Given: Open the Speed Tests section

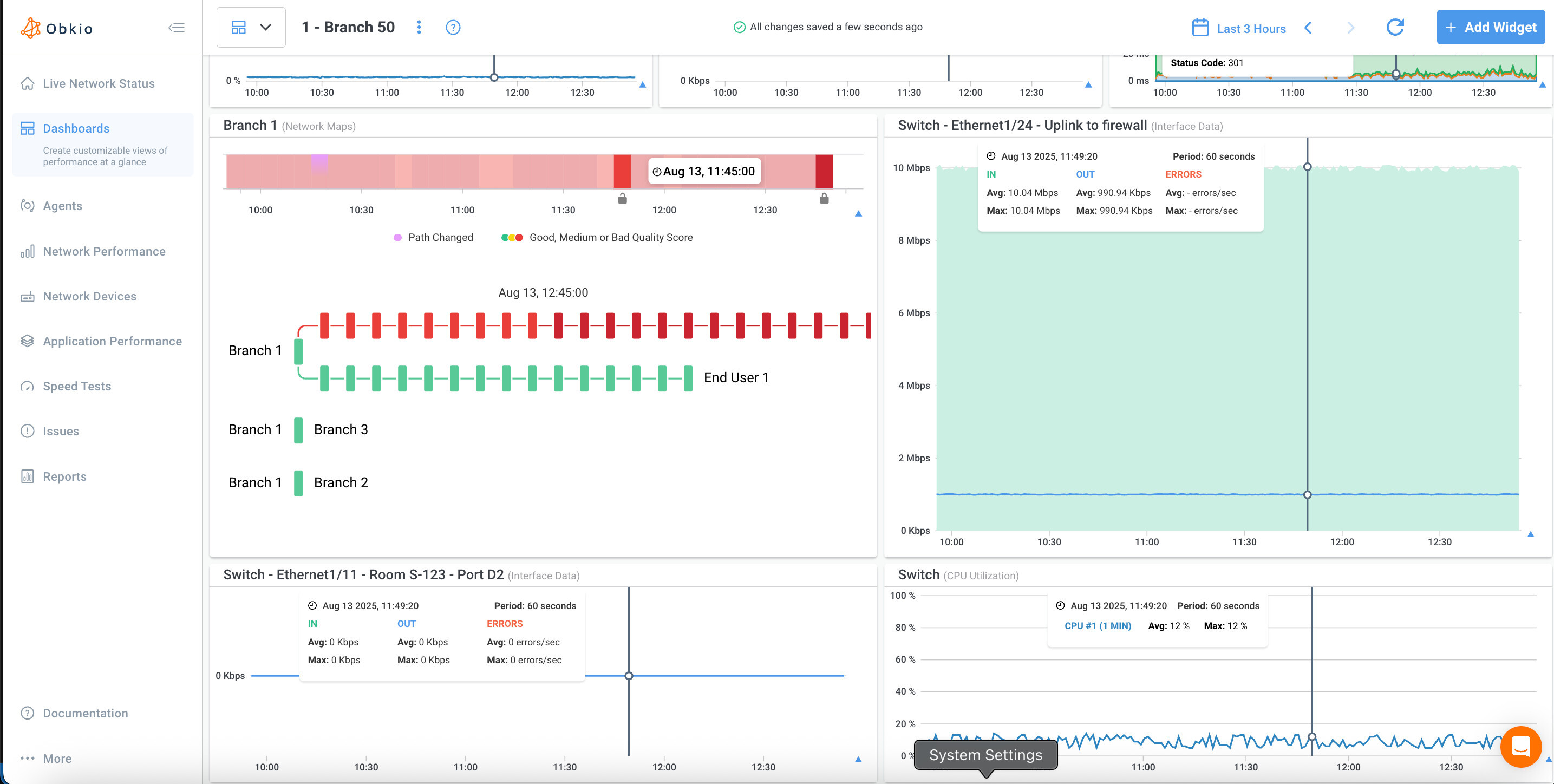Looking at the screenshot, I should pos(76,386).
